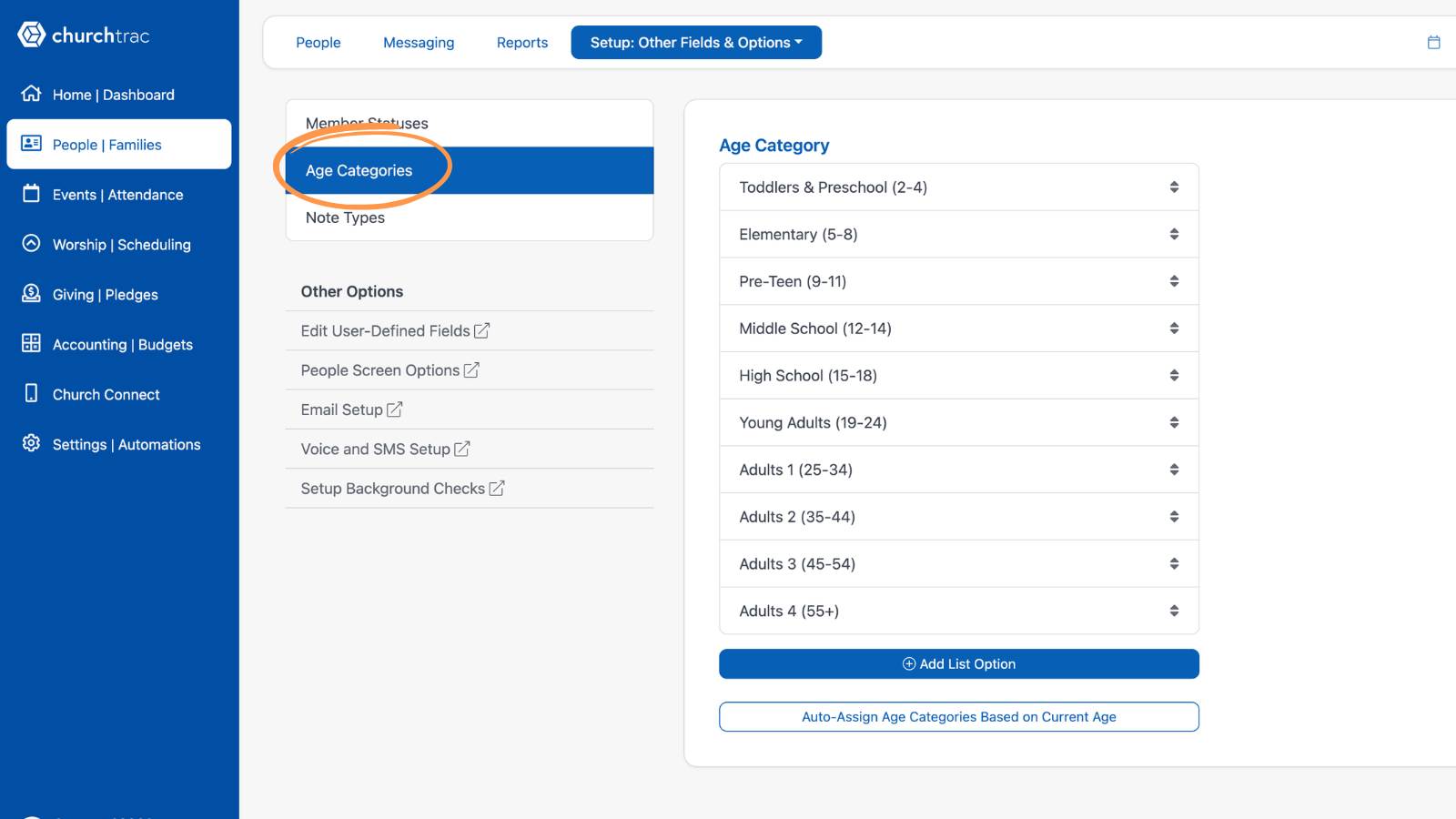Open Setup Background Checks link

[x=402, y=489]
